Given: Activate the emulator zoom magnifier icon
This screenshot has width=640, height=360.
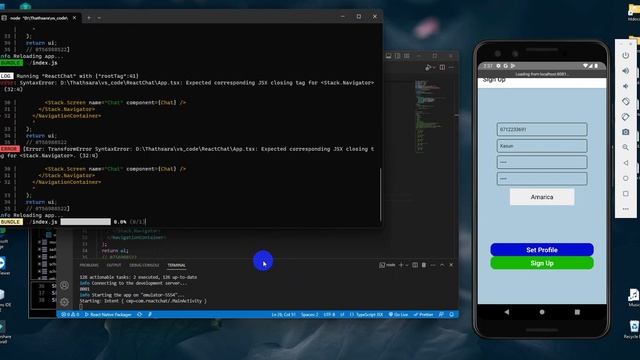Looking at the screenshot, I should 626,147.
